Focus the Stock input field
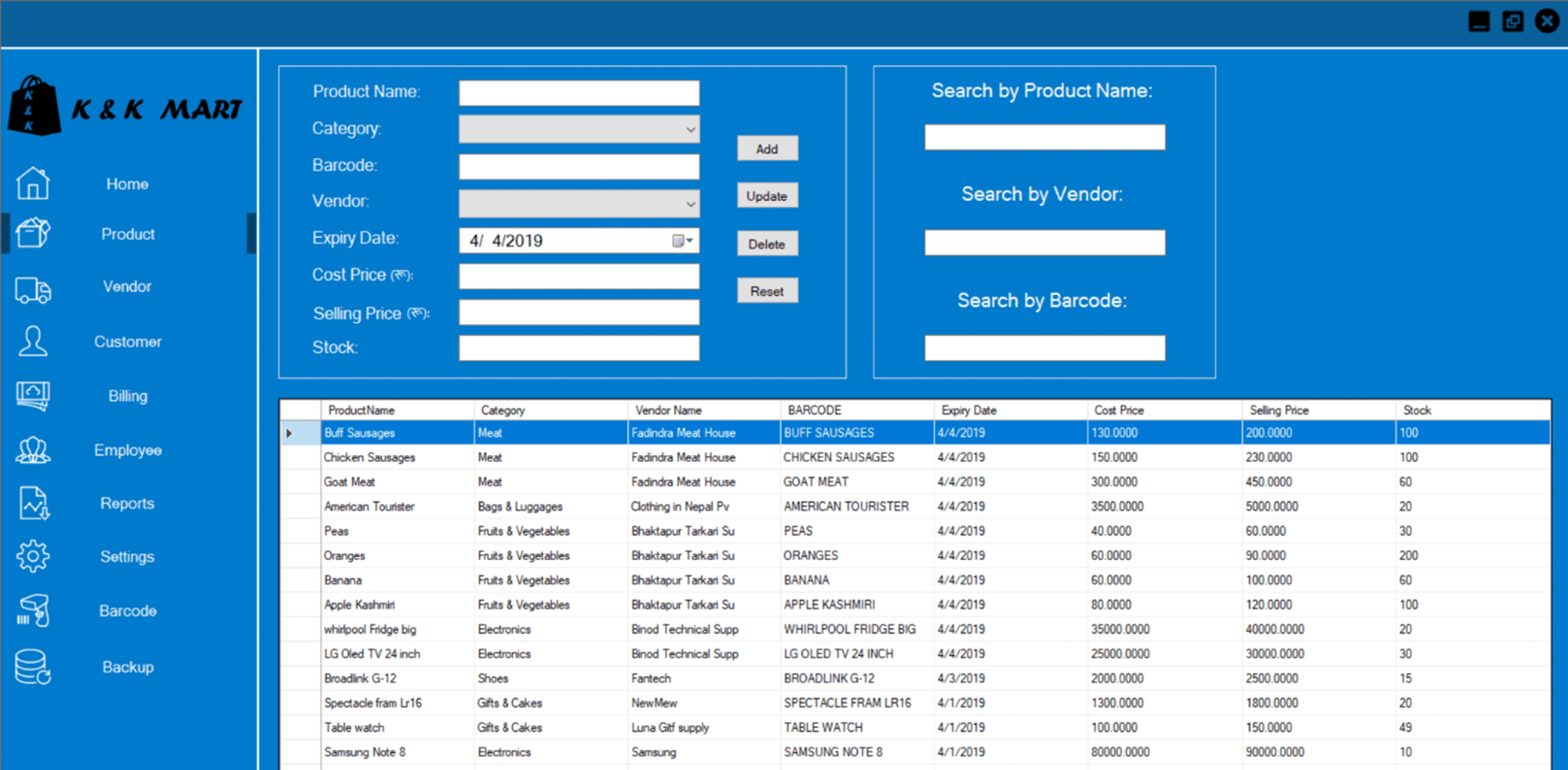This screenshot has width=1568, height=770. pyautogui.click(x=579, y=348)
